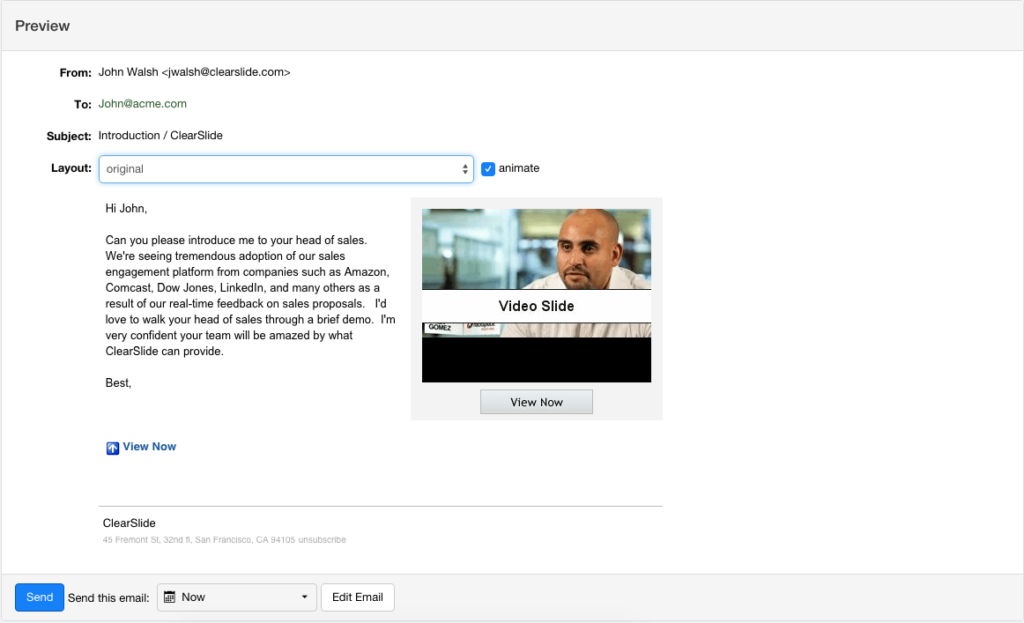The image size is (1024, 623).
Task: Click the John@acme.com recipient address
Action: click(142, 103)
